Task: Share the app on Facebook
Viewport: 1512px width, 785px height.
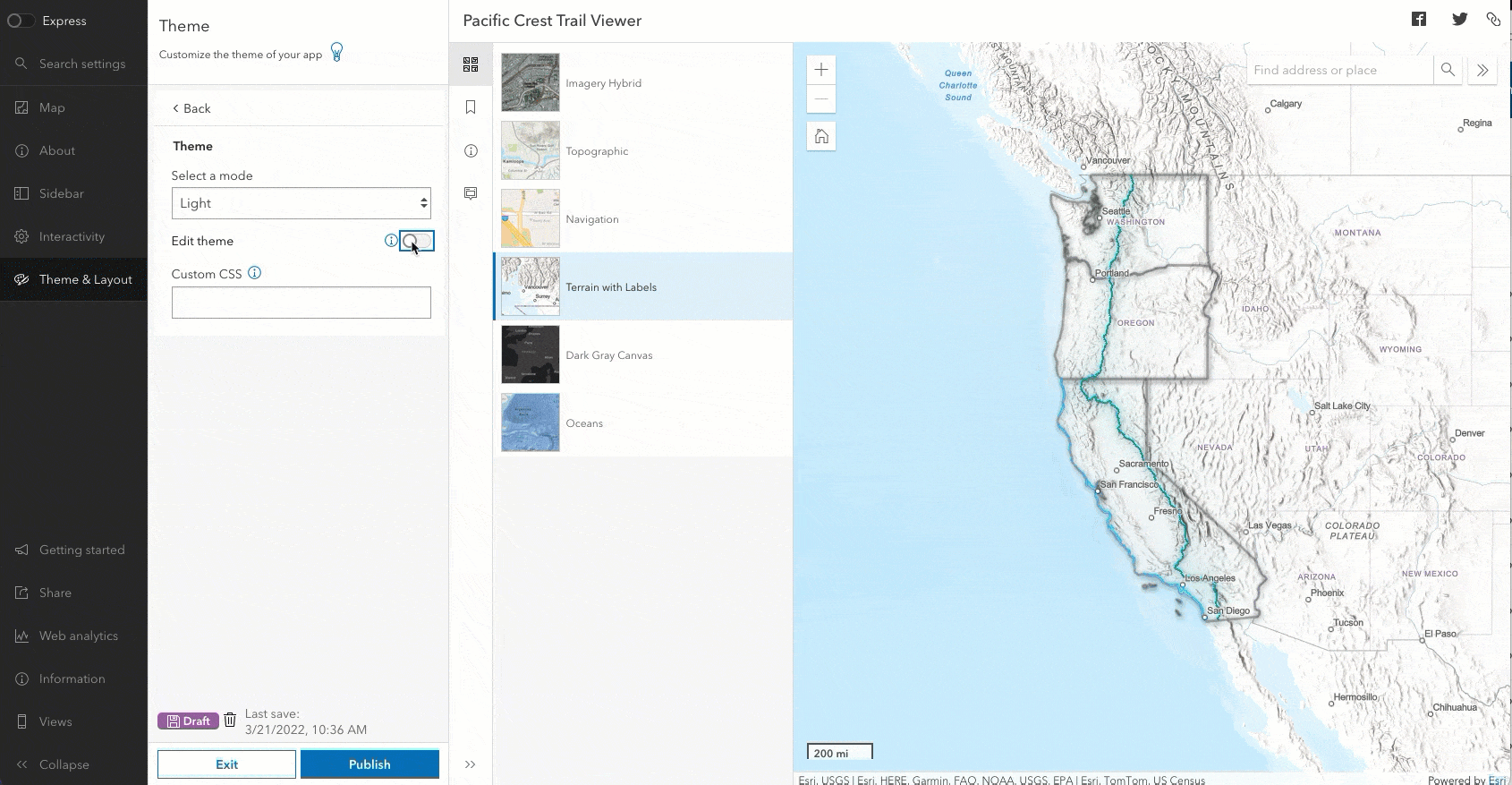Action: (x=1419, y=19)
